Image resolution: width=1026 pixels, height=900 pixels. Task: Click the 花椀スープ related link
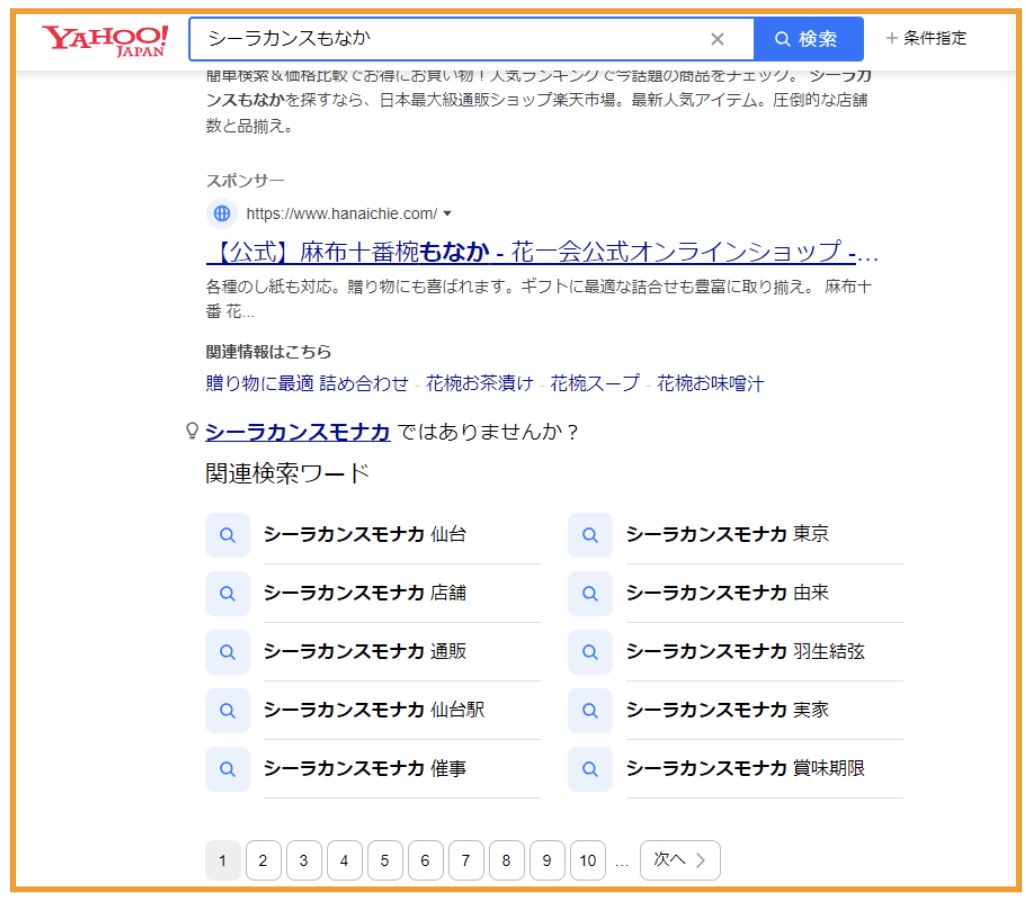coord(595,383)
